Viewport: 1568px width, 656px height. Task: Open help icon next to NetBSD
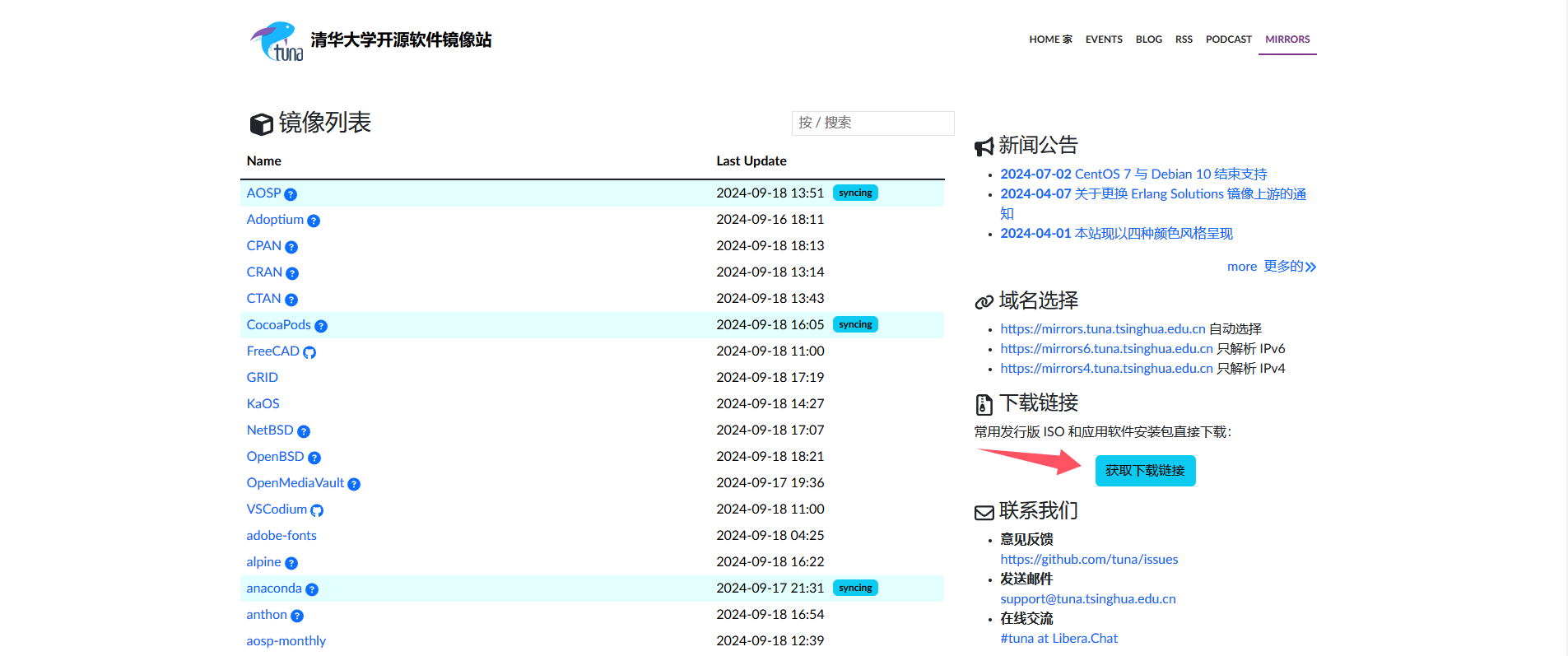[304, 431]
